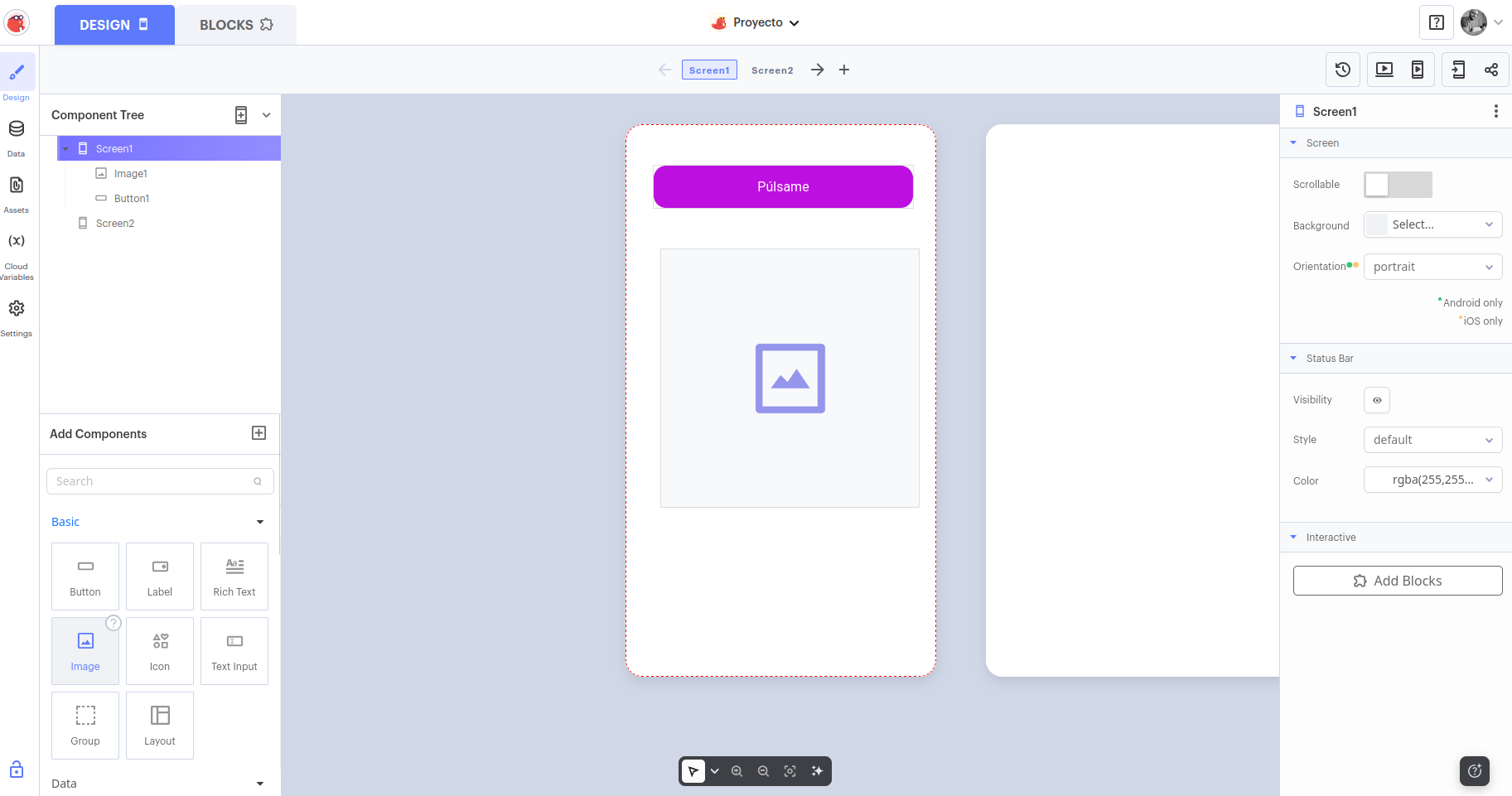Click the fit-to-screen canvas icon
The width and height of the screenshot is (1512, 796).
click(790, 771)
